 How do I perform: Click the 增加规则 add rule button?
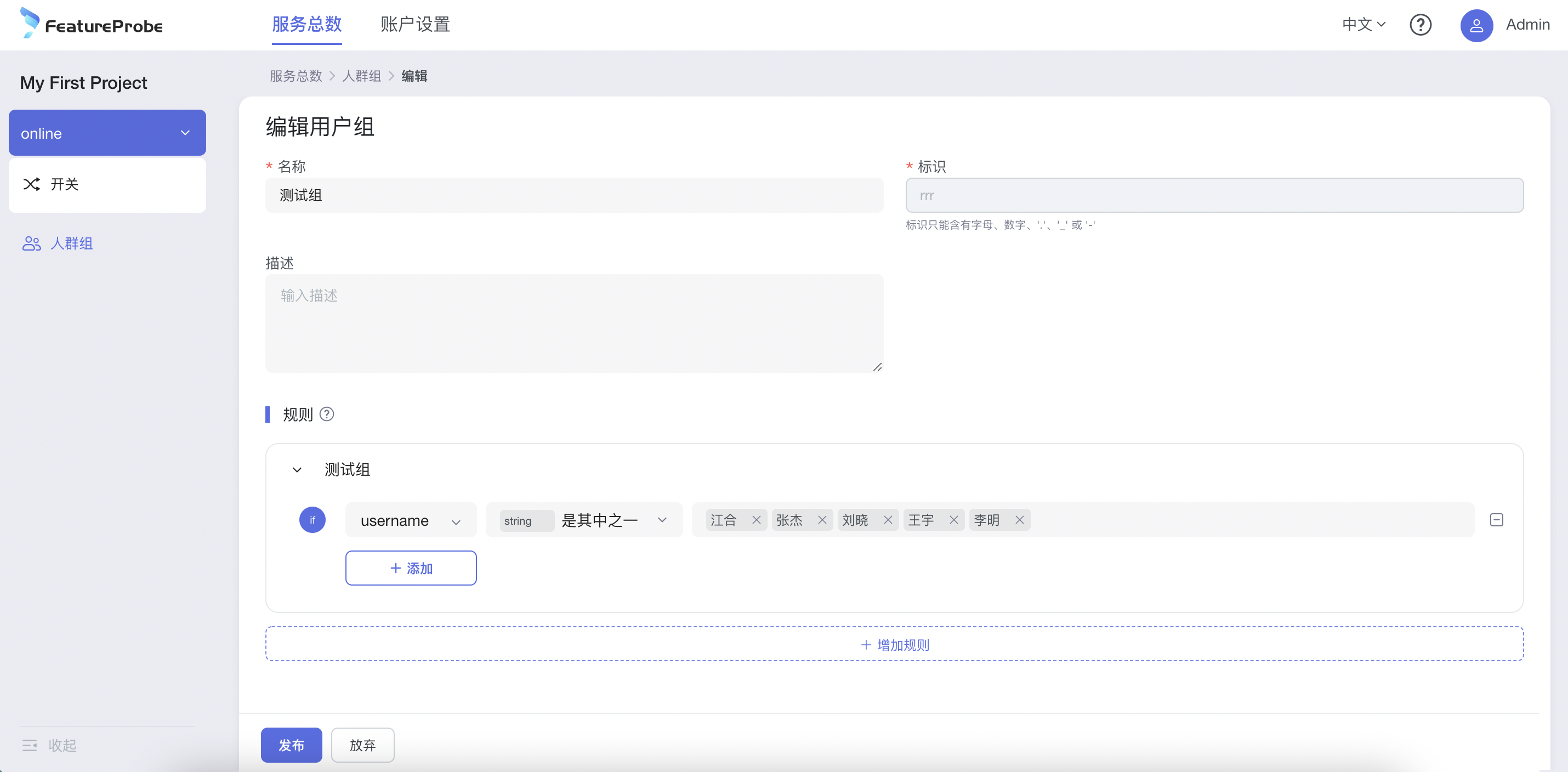coord(894,644)
